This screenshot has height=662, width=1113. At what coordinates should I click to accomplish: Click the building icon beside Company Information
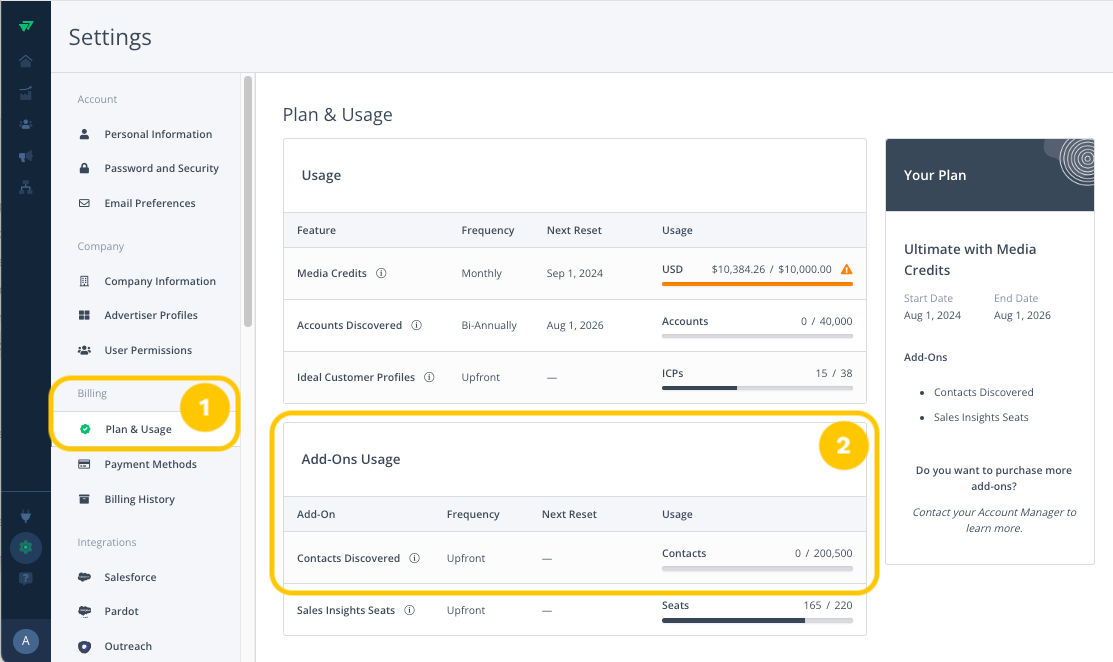click(84, 281)
